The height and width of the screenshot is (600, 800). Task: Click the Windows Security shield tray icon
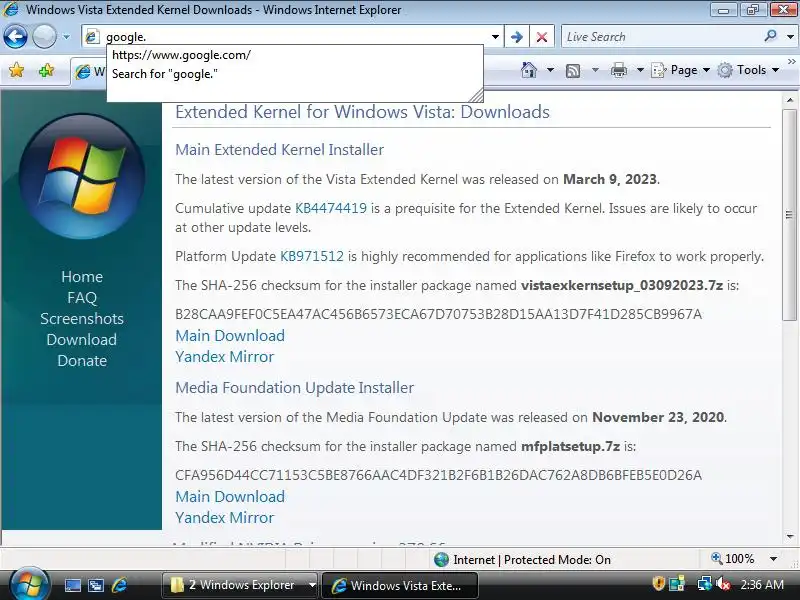(659, 583)
